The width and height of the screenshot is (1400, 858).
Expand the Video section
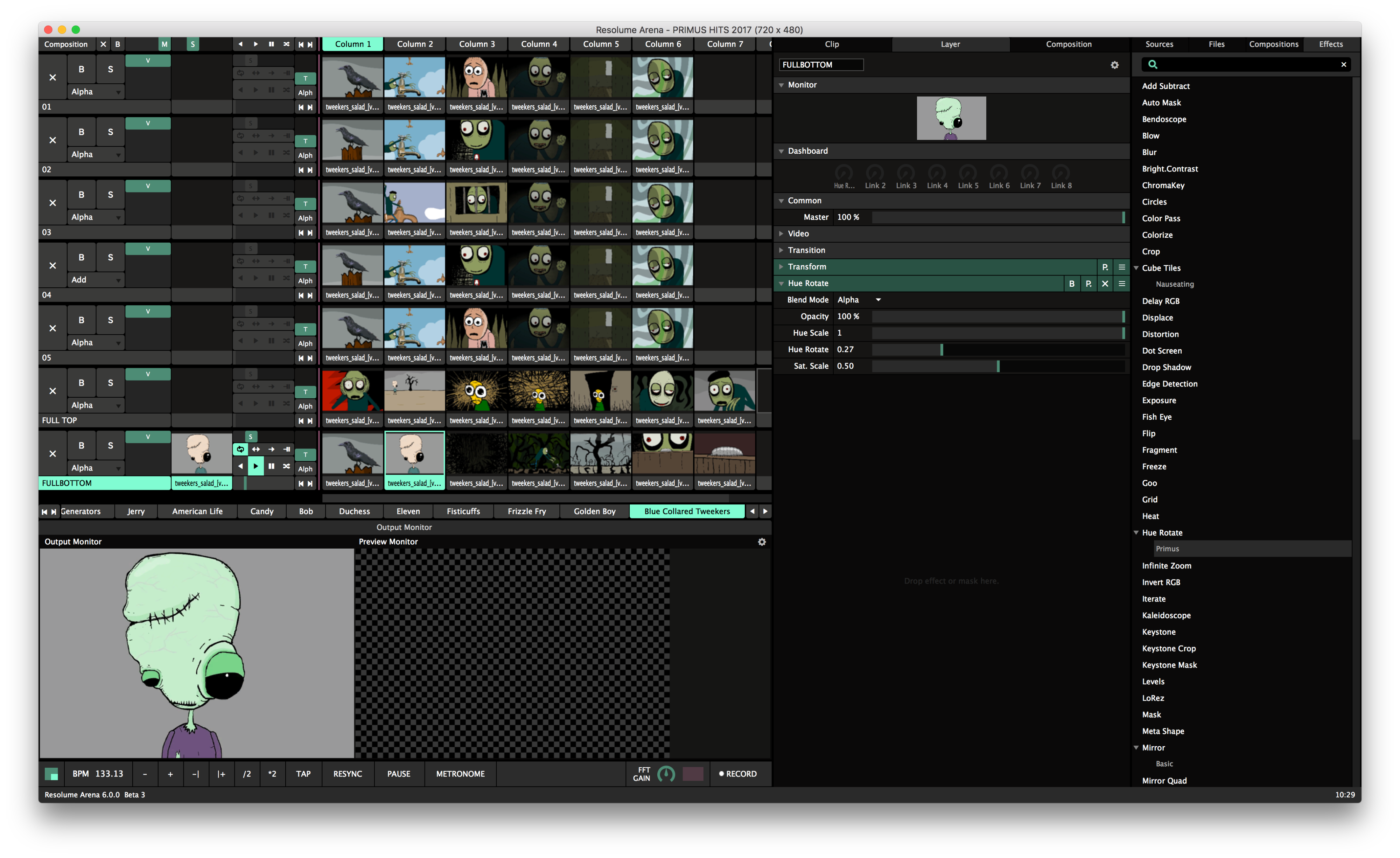pyautogui.click(x=798, y=233)
